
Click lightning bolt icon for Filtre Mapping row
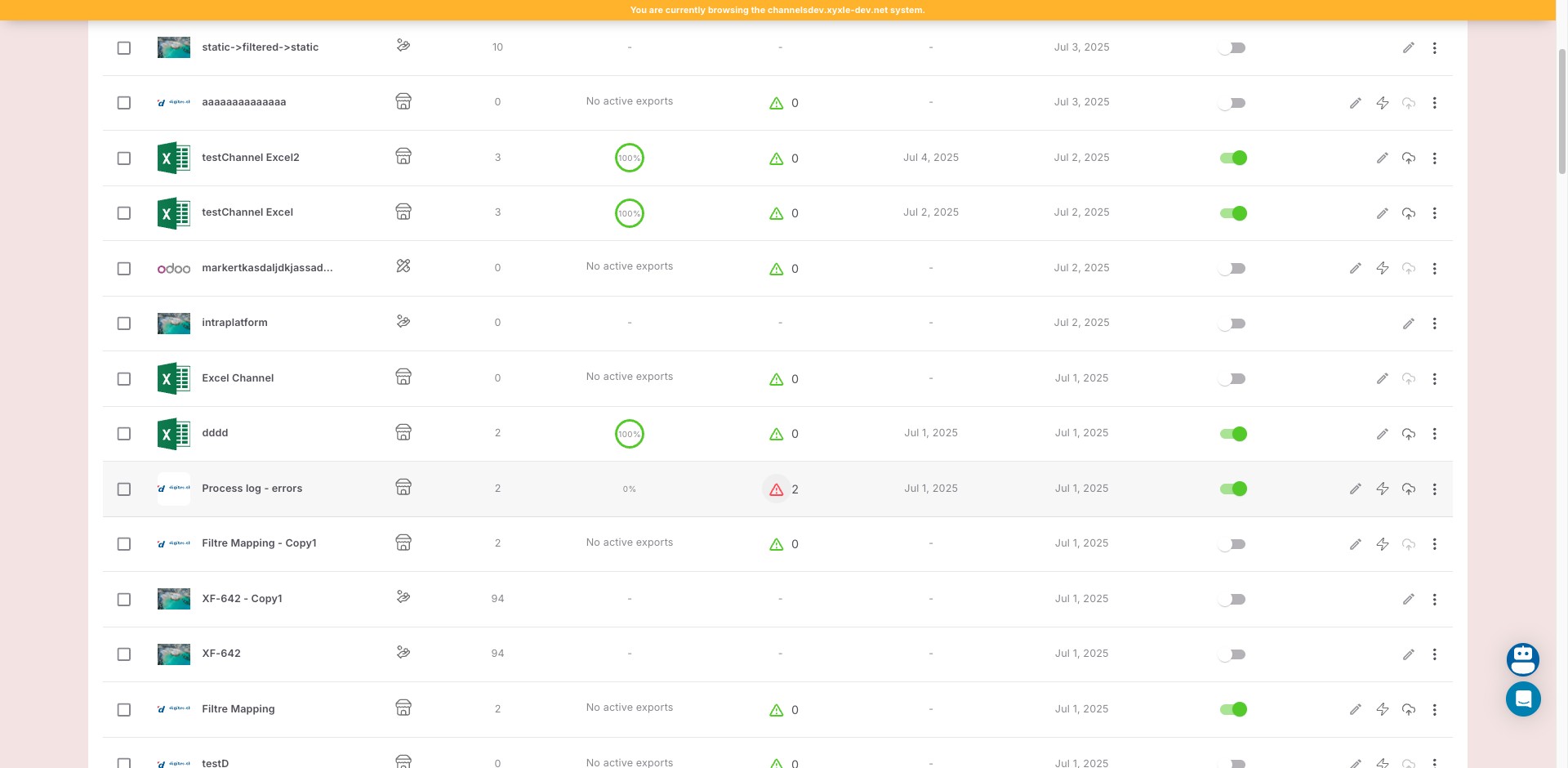pyautogui.click(x=1382, y=709)
